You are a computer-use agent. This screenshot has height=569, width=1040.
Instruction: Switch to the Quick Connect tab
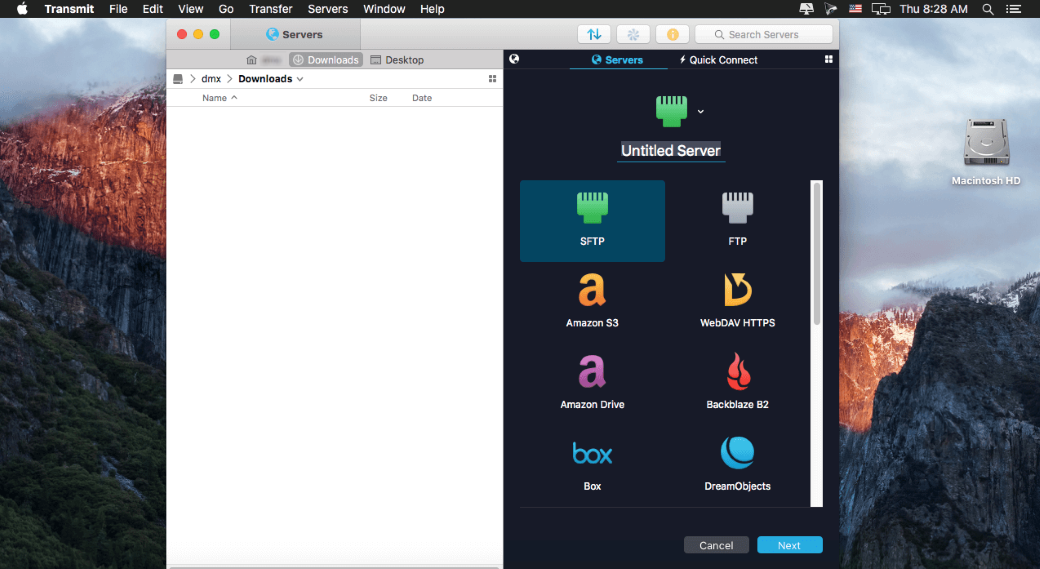point(718,60)
